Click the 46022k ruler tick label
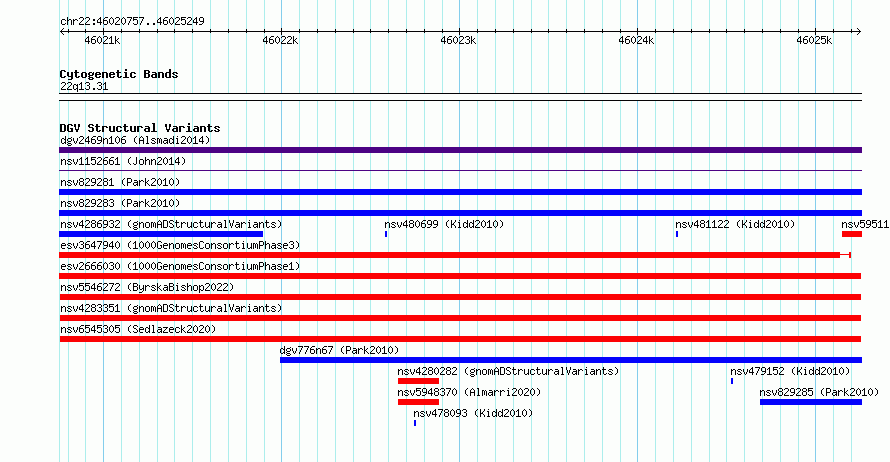 point(280,40)
